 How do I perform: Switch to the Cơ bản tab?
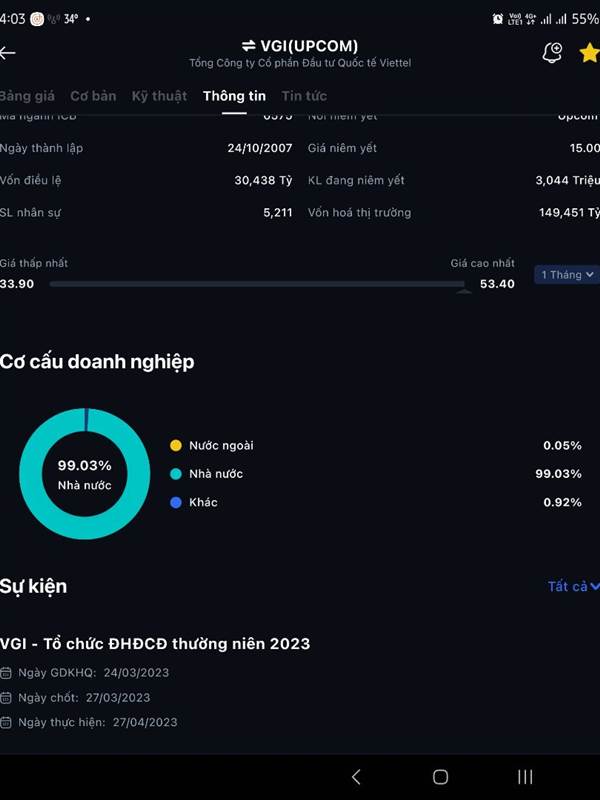tap(93, 96)
